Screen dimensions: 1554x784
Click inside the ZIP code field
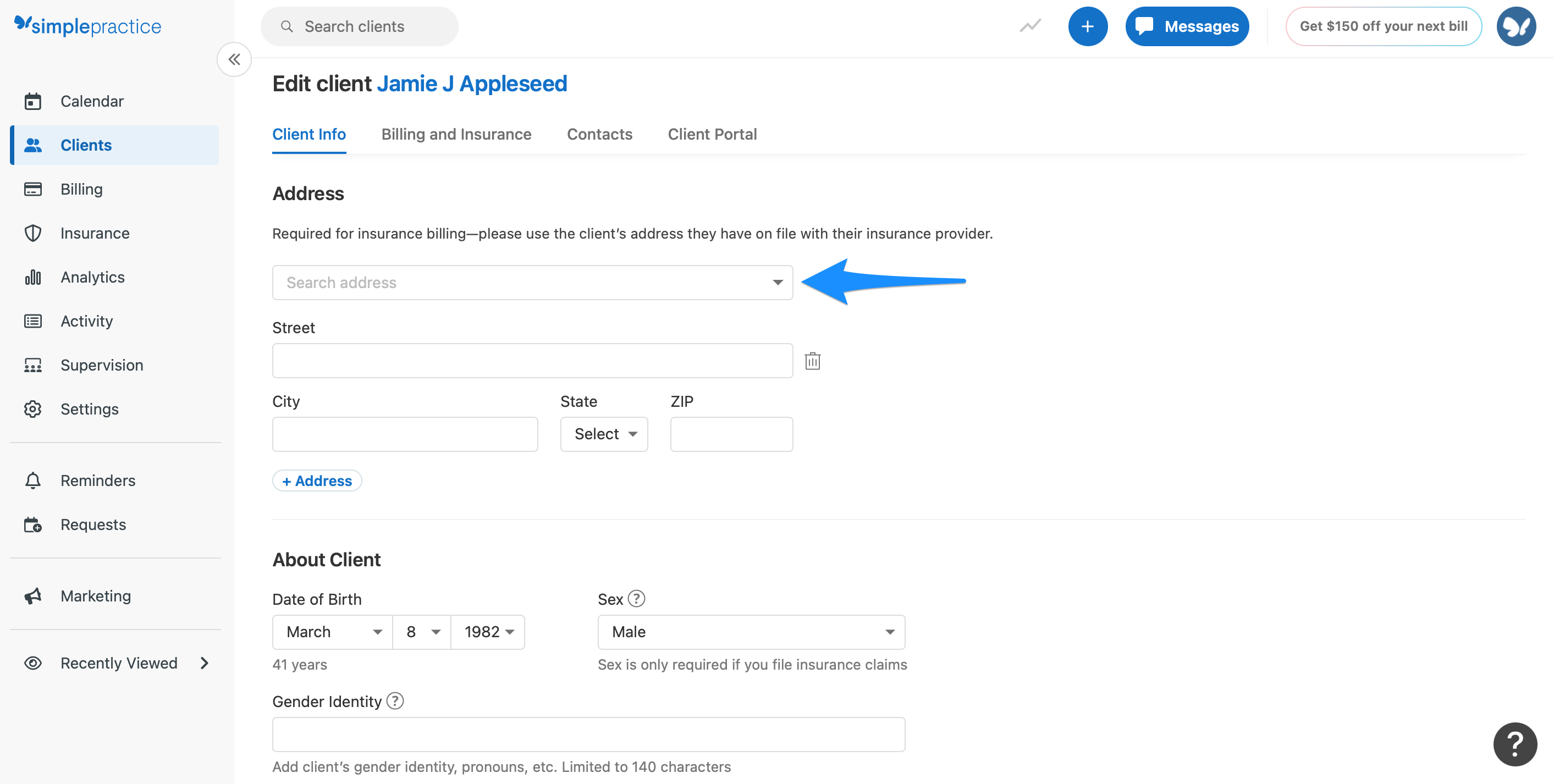731,434
